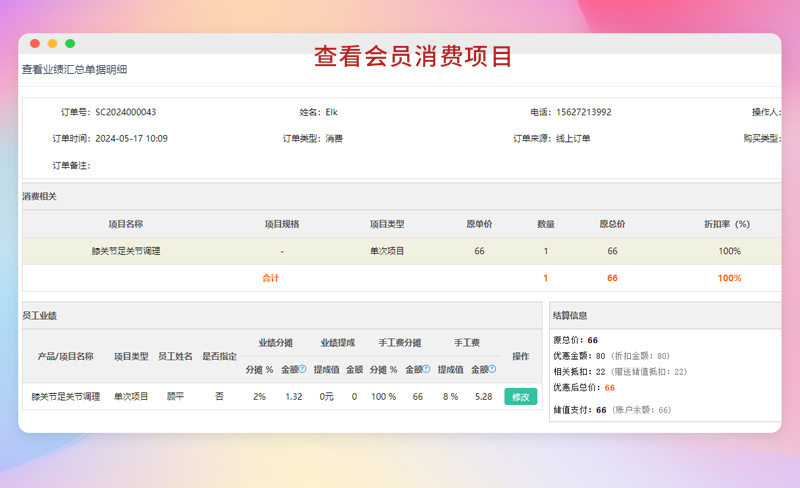The height and width of the screenshot is (488, 800).
Task: Click 100% in the 膝关节足关节调理 row
Action: (x=729, y=251)
